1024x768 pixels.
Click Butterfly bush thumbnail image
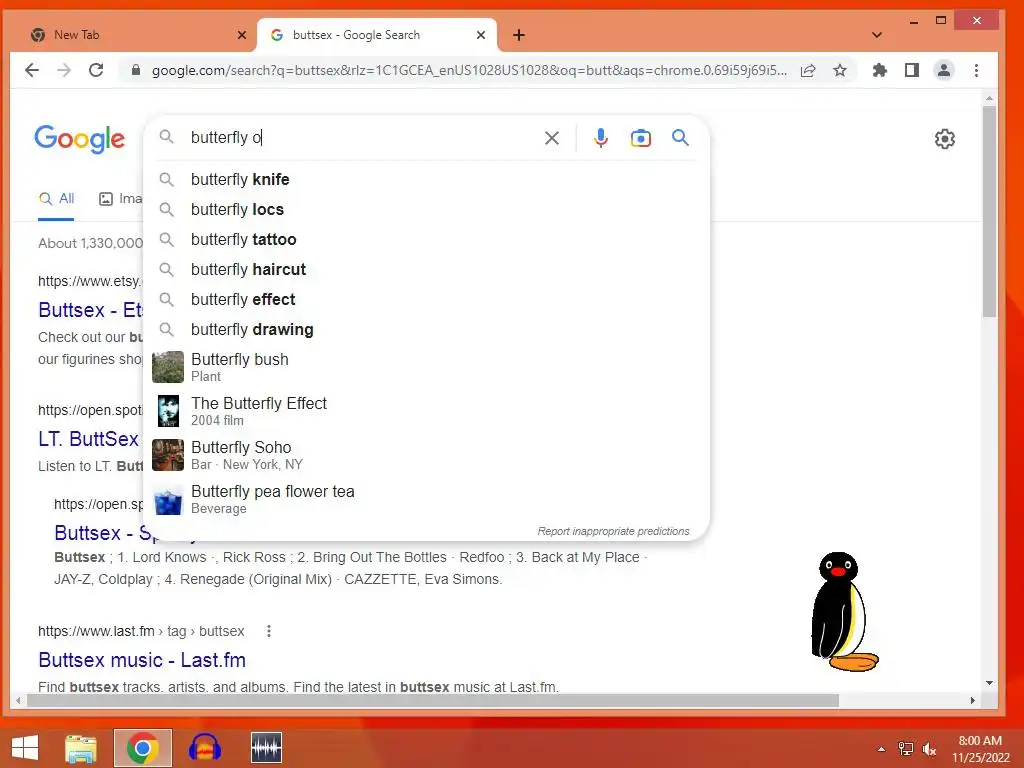click(x=168, y=367)
